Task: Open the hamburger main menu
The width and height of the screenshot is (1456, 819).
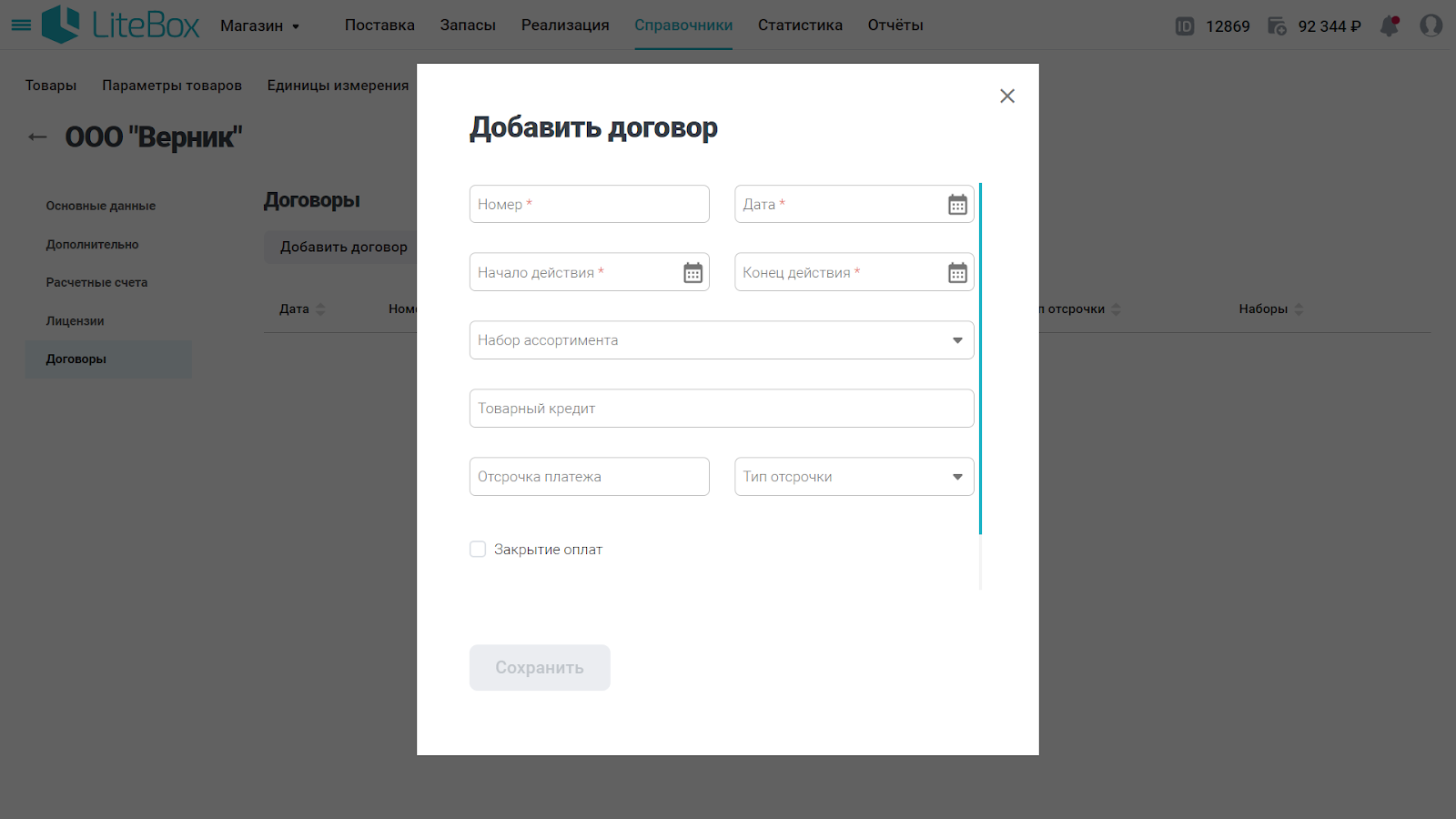Action: [x=21, y=25]
